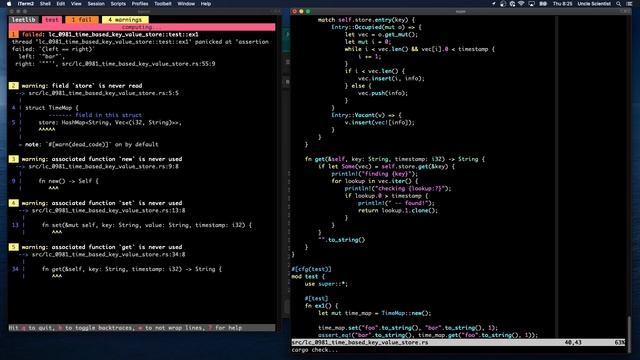Open Spotlight search magnifier icon
This screenshot has width=640, height=360.
(x=619, y=4)
